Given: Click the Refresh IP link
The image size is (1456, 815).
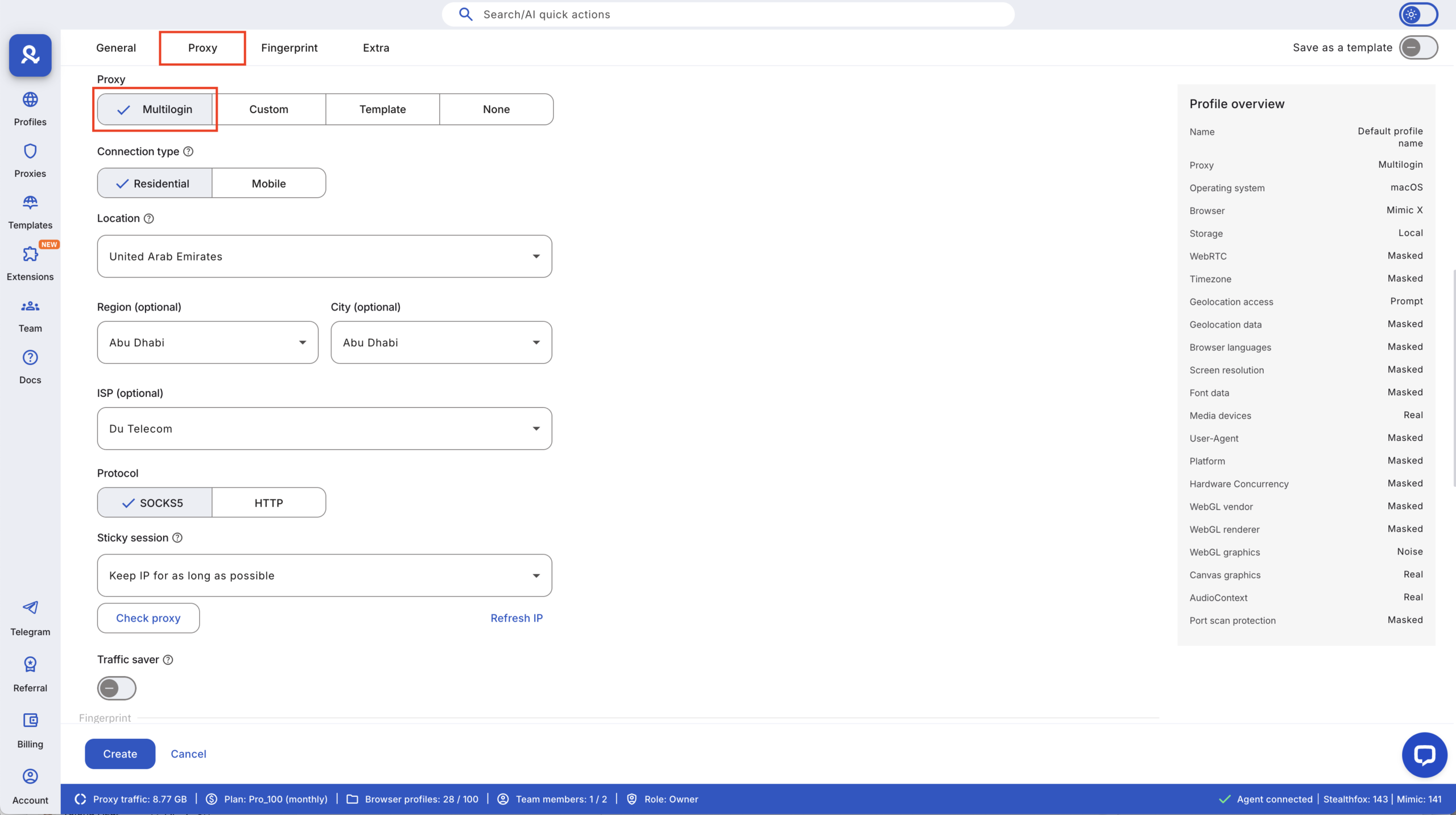Looking at the screenshot, I should (x=516, y=618).
